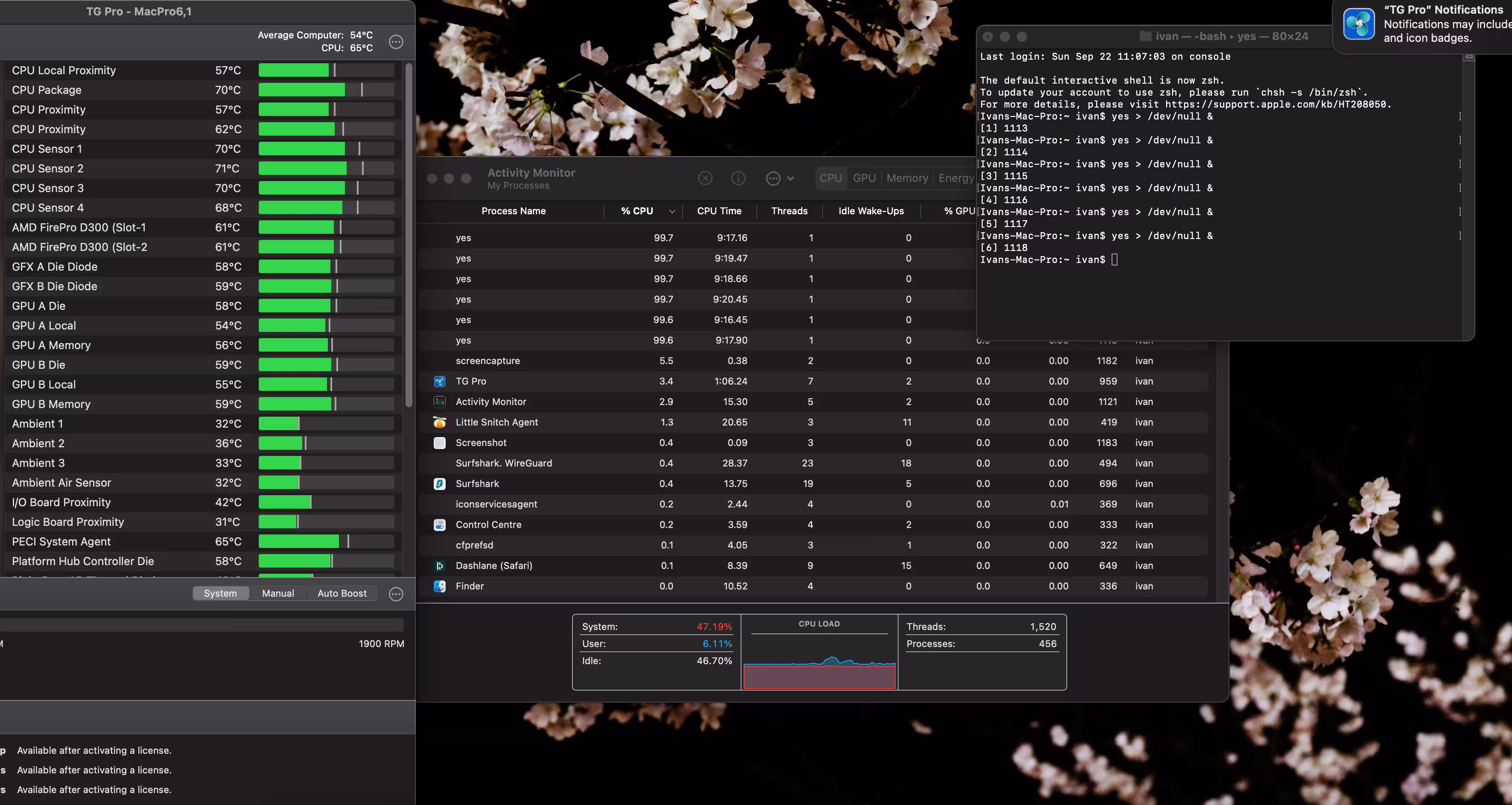Open the more options menu in Activity Monitor toolbar

tap(773, 178)
